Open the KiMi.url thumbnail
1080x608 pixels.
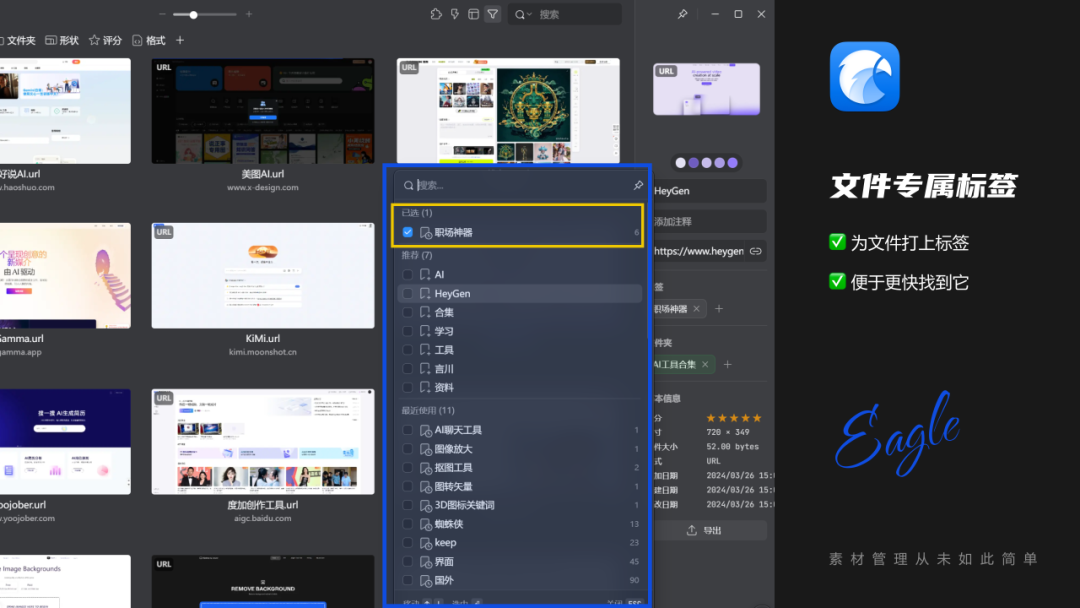pyautogui.click(x=262, y=275)
